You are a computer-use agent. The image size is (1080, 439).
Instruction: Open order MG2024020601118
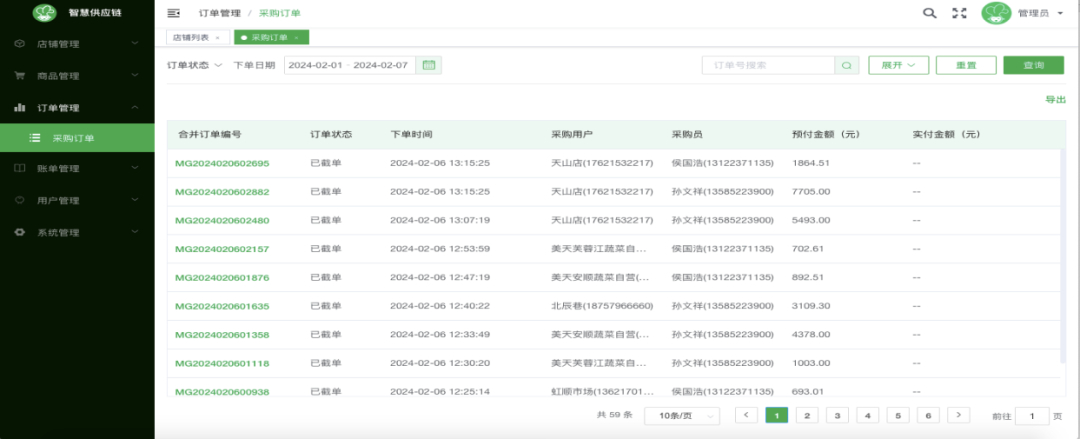click(x=222, y=363)
